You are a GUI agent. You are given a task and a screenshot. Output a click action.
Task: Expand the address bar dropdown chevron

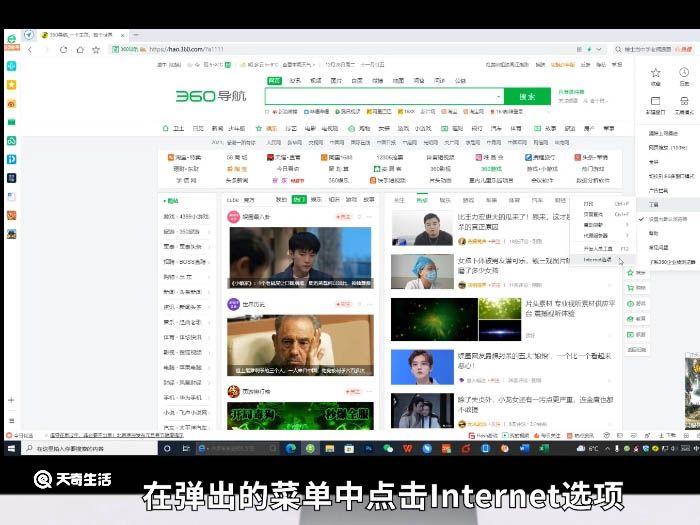tap(599, 49)
